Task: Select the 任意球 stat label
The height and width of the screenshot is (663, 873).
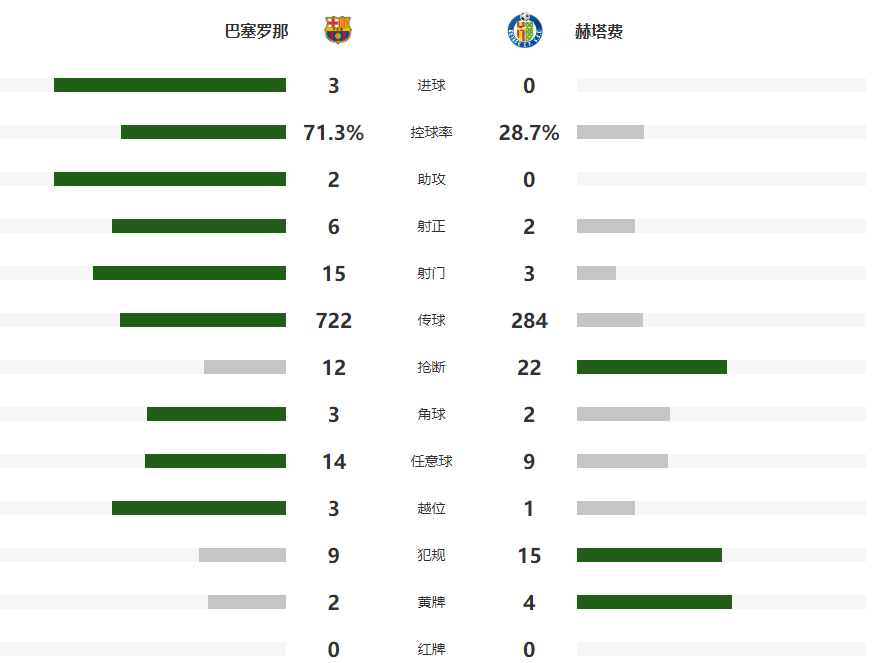Action: click(431, 461)
